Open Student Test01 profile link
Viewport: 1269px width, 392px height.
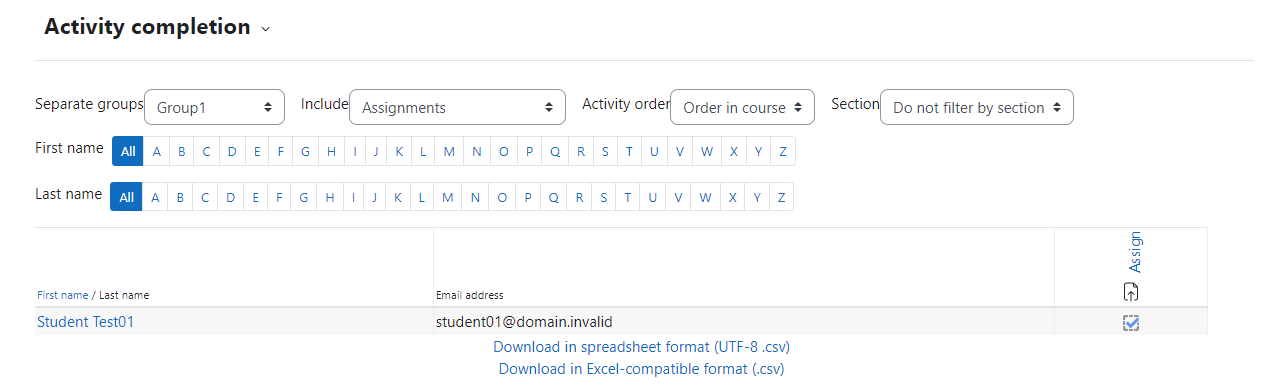point(85,322)
